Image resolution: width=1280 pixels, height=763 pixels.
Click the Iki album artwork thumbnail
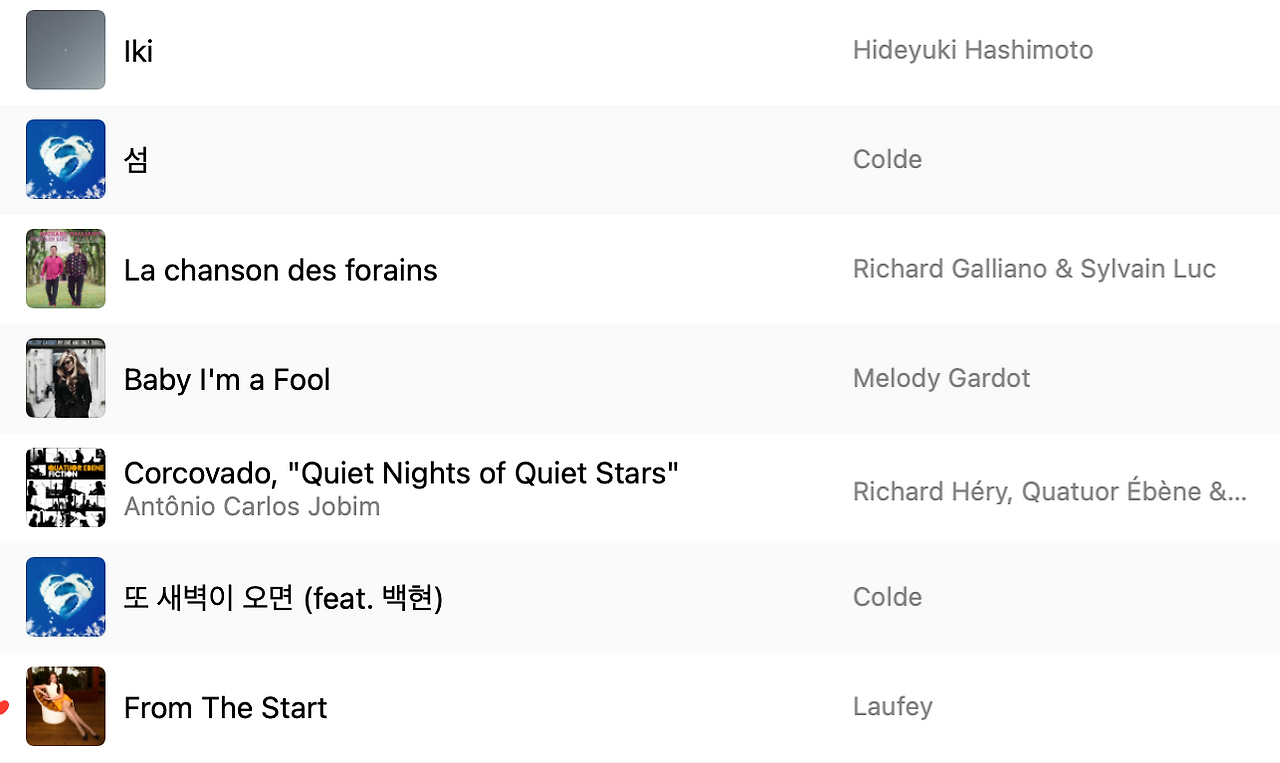[x=65, y=50]
